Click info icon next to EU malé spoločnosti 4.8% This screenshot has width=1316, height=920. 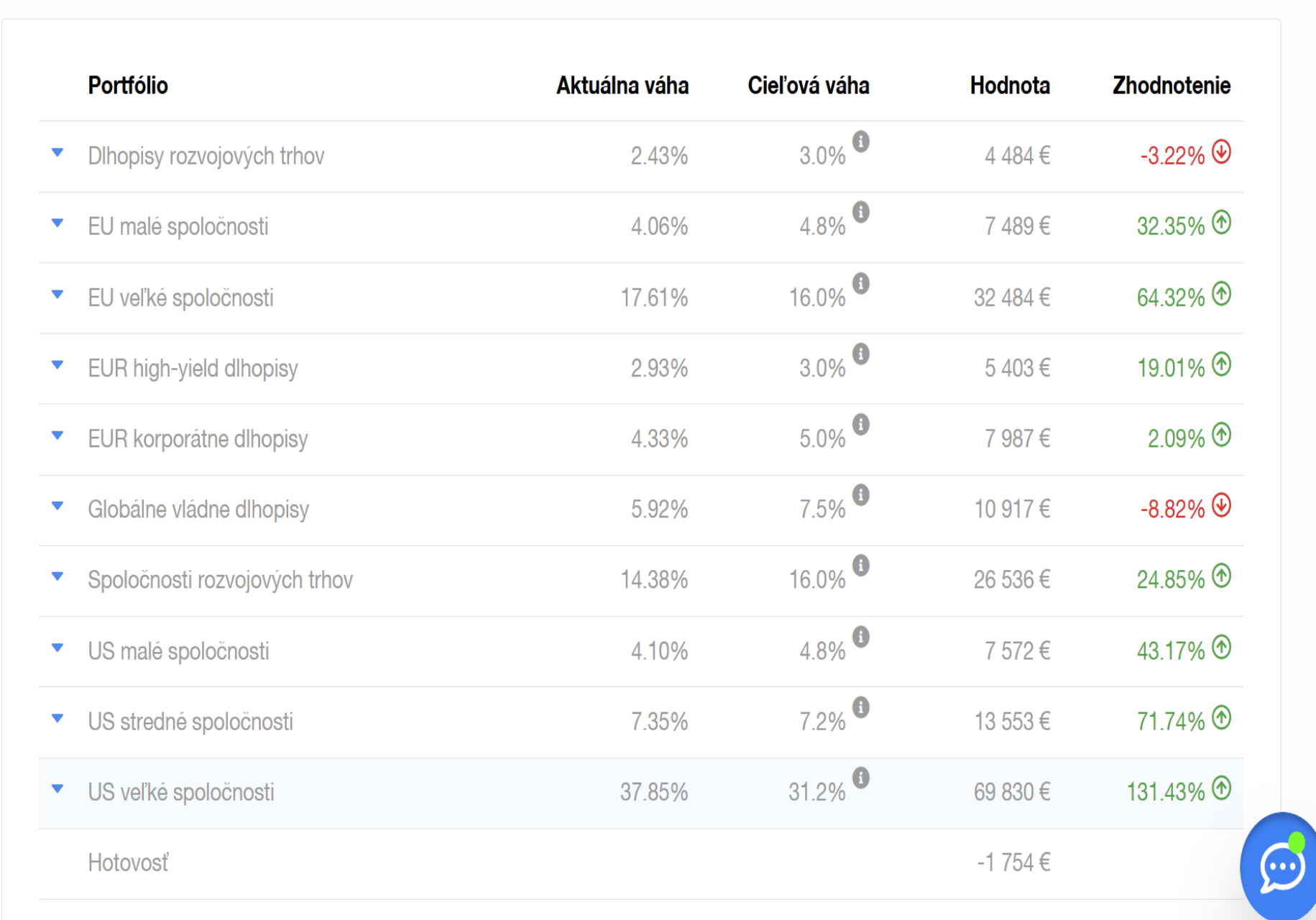[860, 212]
